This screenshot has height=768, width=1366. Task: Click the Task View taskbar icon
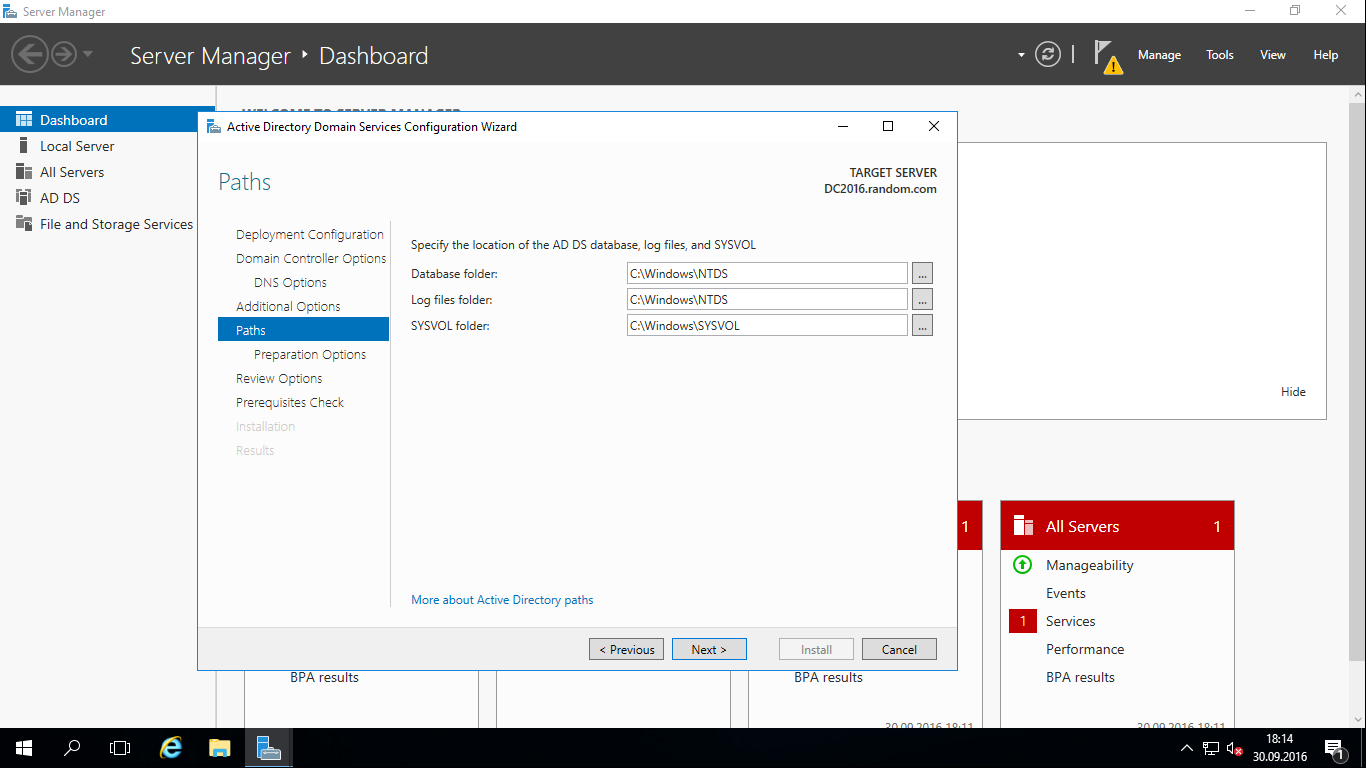[x=120, y=748]
